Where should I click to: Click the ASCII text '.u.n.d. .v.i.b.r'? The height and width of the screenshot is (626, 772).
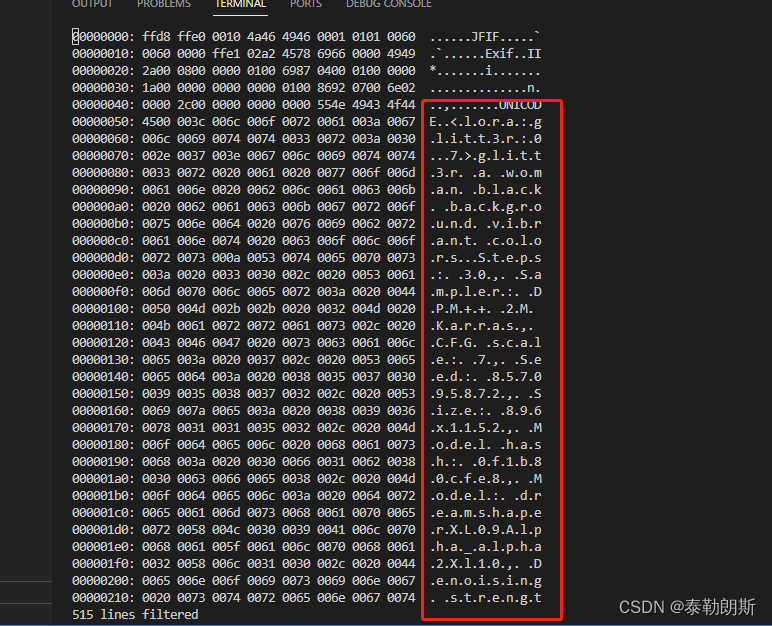click(485, 223)
